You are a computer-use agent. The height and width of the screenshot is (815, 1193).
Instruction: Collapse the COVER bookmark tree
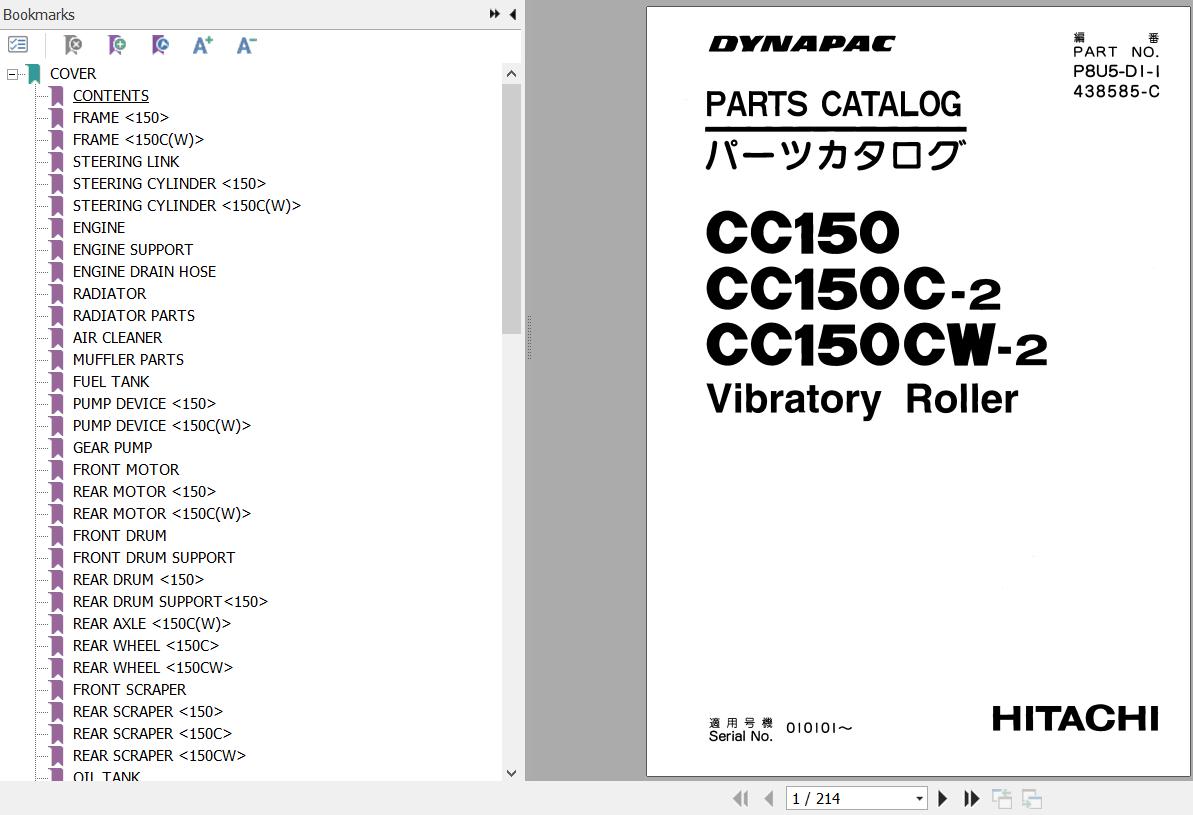click(x=11, y=74)
